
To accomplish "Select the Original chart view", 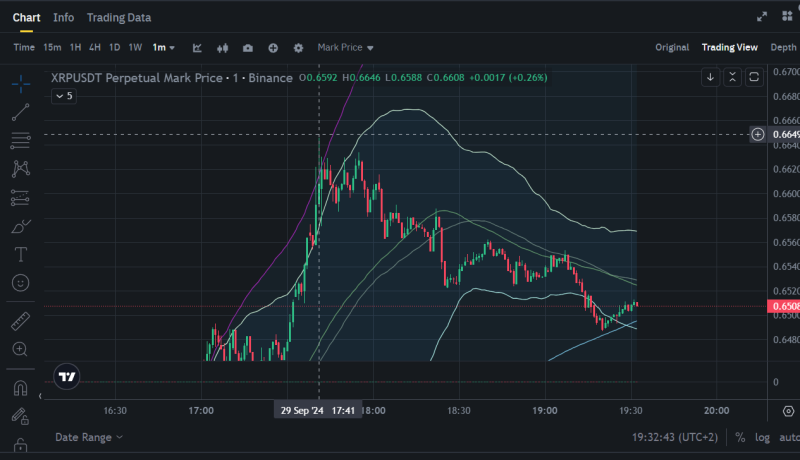I will click(672, 47).
